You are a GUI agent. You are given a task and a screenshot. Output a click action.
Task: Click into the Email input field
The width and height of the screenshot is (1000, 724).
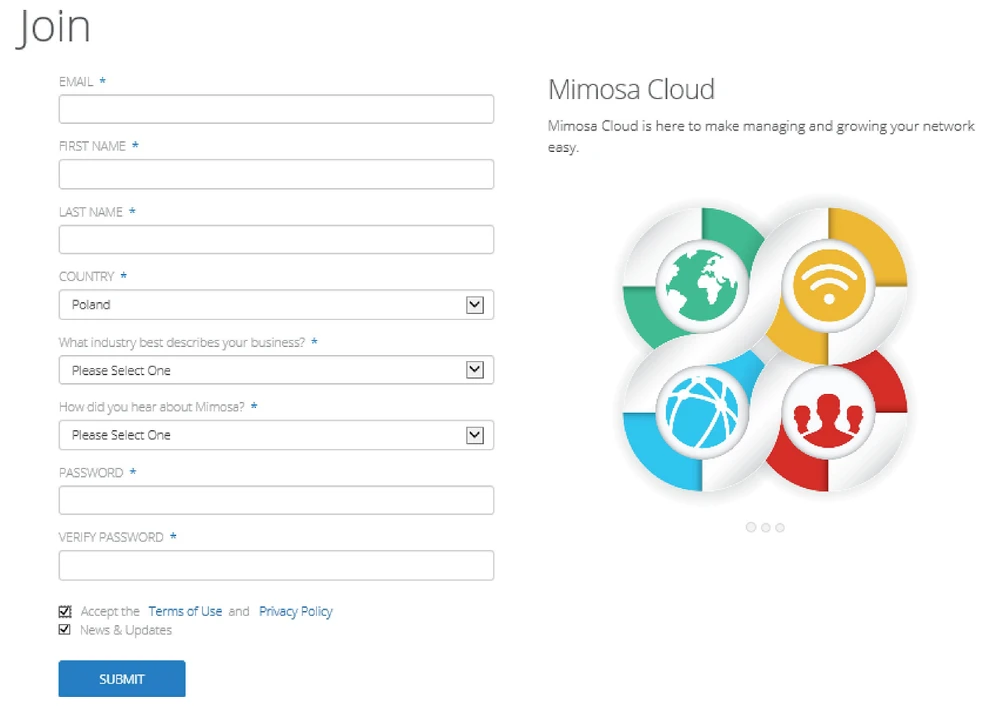click(276, 109)
